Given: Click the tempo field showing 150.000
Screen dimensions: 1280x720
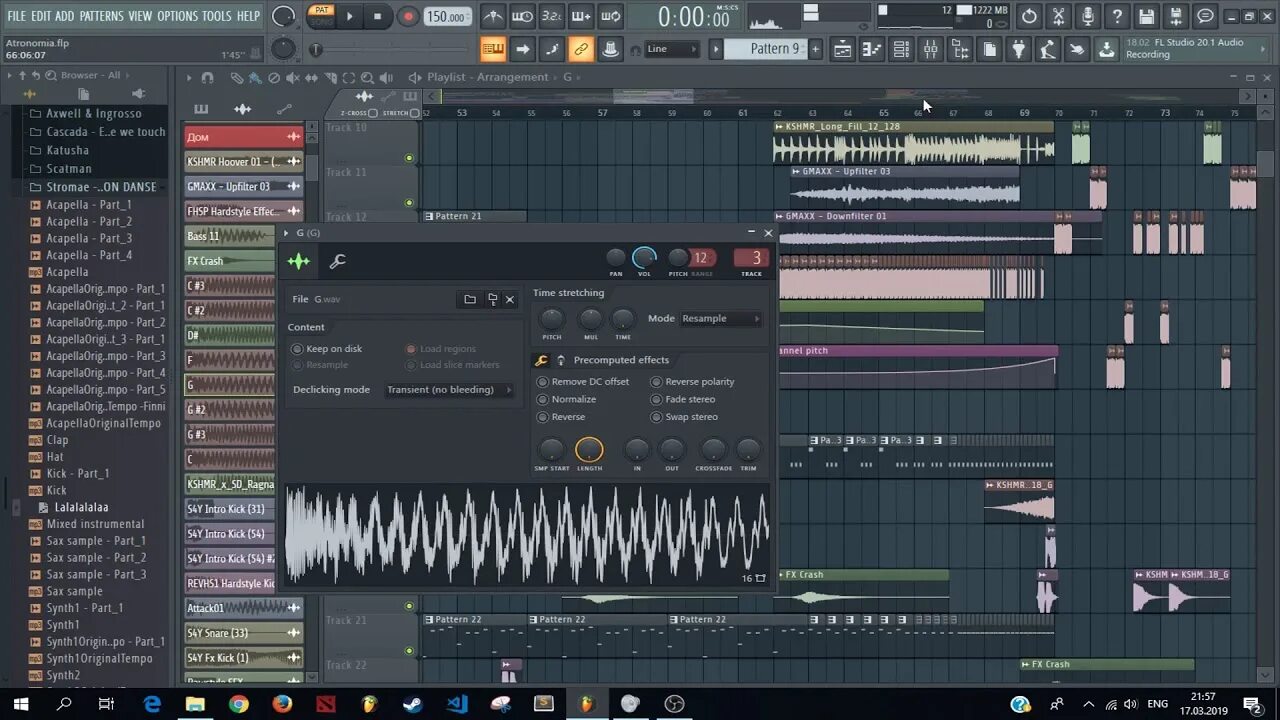Looking at the screenshot, I should coord(446,17).
